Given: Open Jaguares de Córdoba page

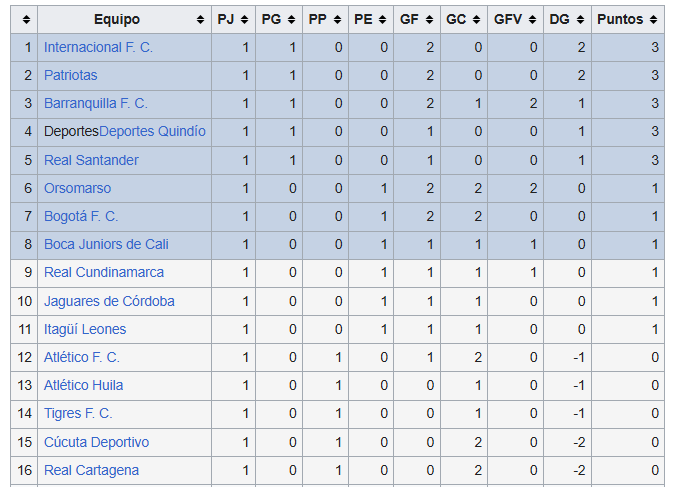Looking at the screenshot, I should (109, 301).
